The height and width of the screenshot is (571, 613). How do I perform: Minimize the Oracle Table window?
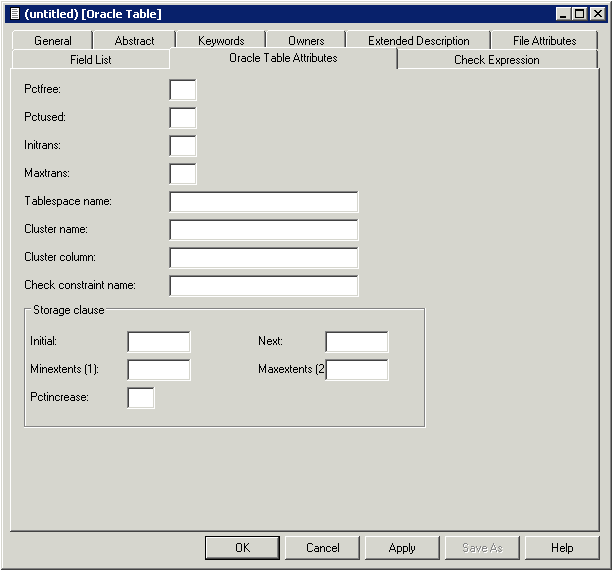(563, 14)
